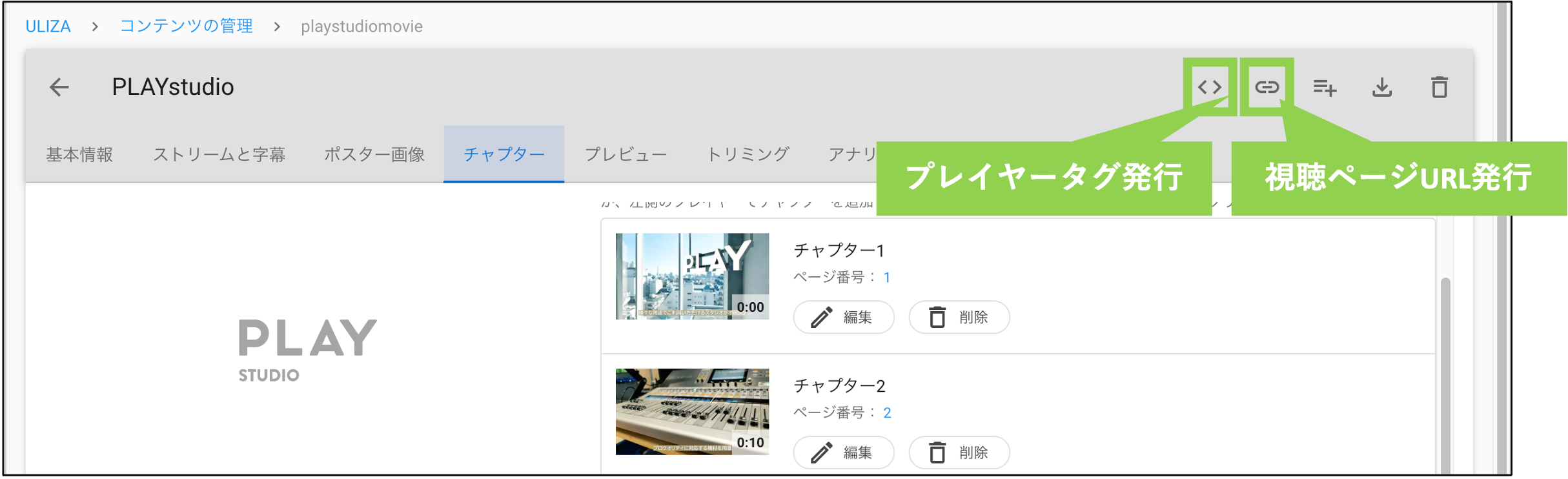Open the player tag embed code icon
This screenshot has width=1568, height=479.
[x=1210, y=87]
